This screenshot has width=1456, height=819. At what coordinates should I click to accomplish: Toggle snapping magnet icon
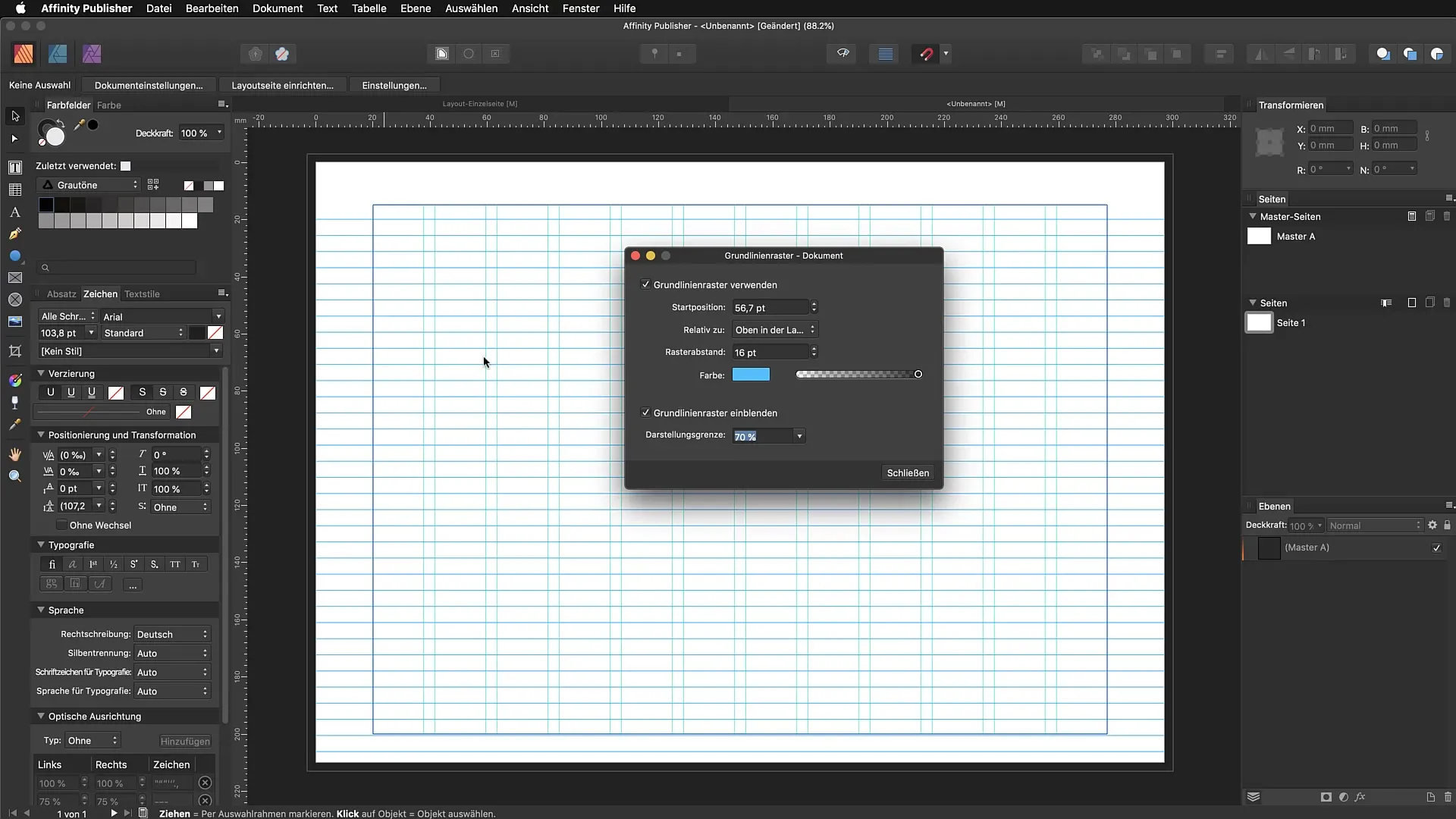[x=926, y=54]
